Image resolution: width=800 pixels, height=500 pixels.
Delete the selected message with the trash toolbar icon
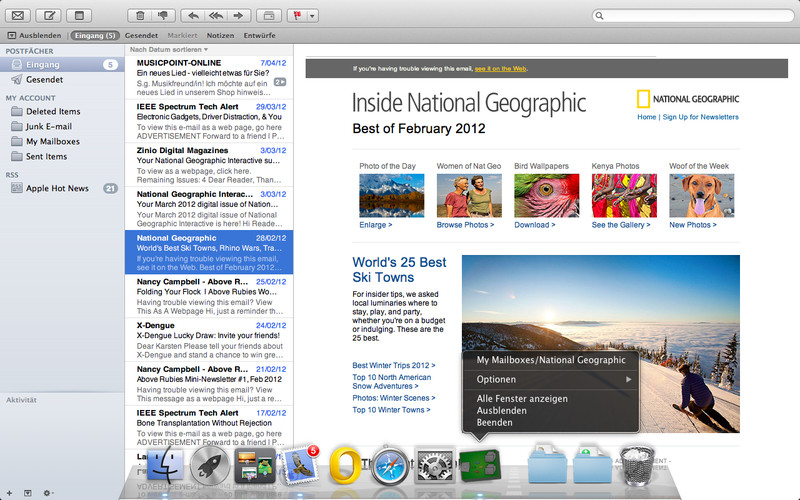[140, 15]
